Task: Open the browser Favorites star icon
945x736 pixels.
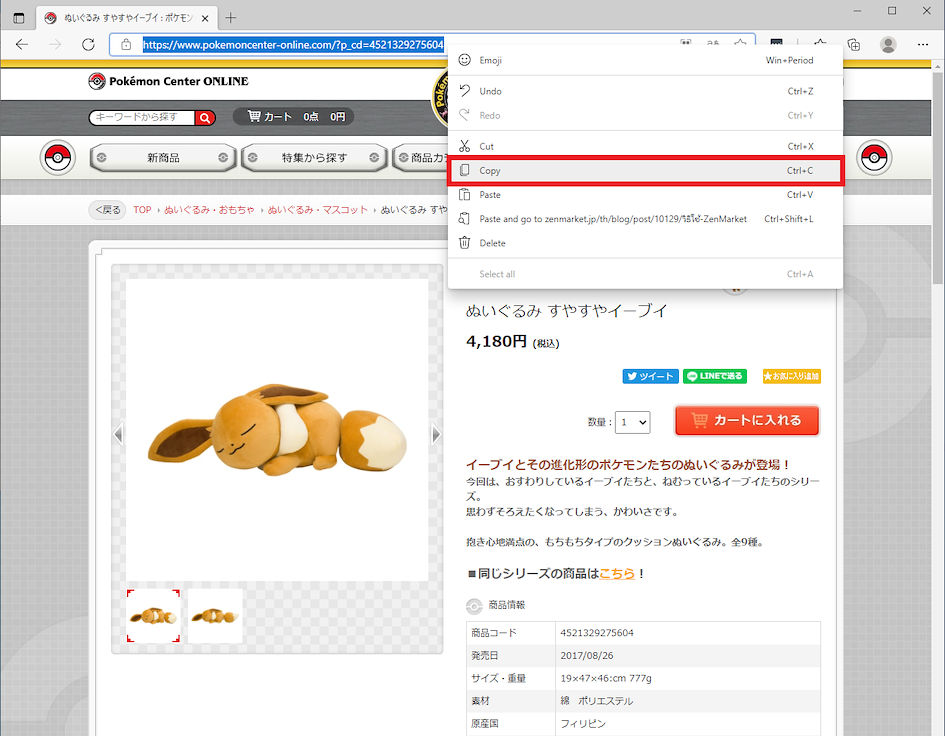Action: 820,44
